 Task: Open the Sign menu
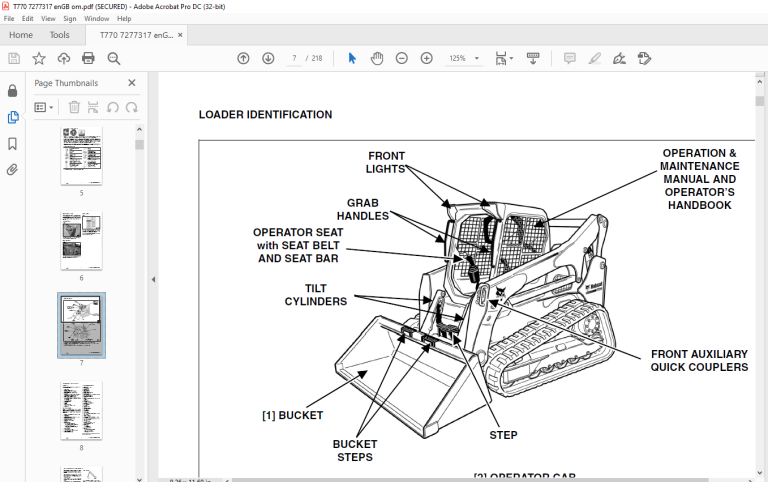coord(70,19)
